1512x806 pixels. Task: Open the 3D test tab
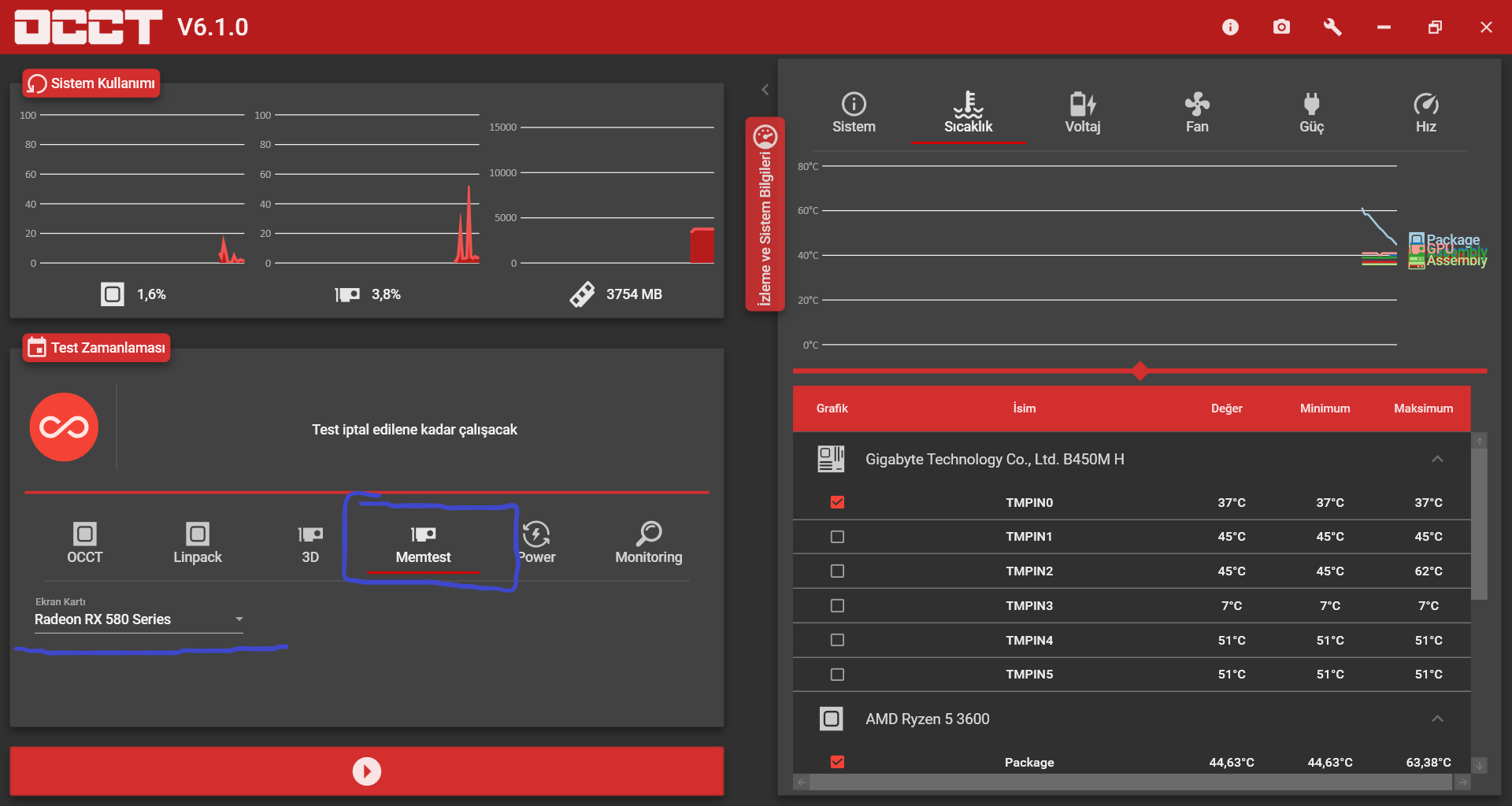[x=310, y=543]
